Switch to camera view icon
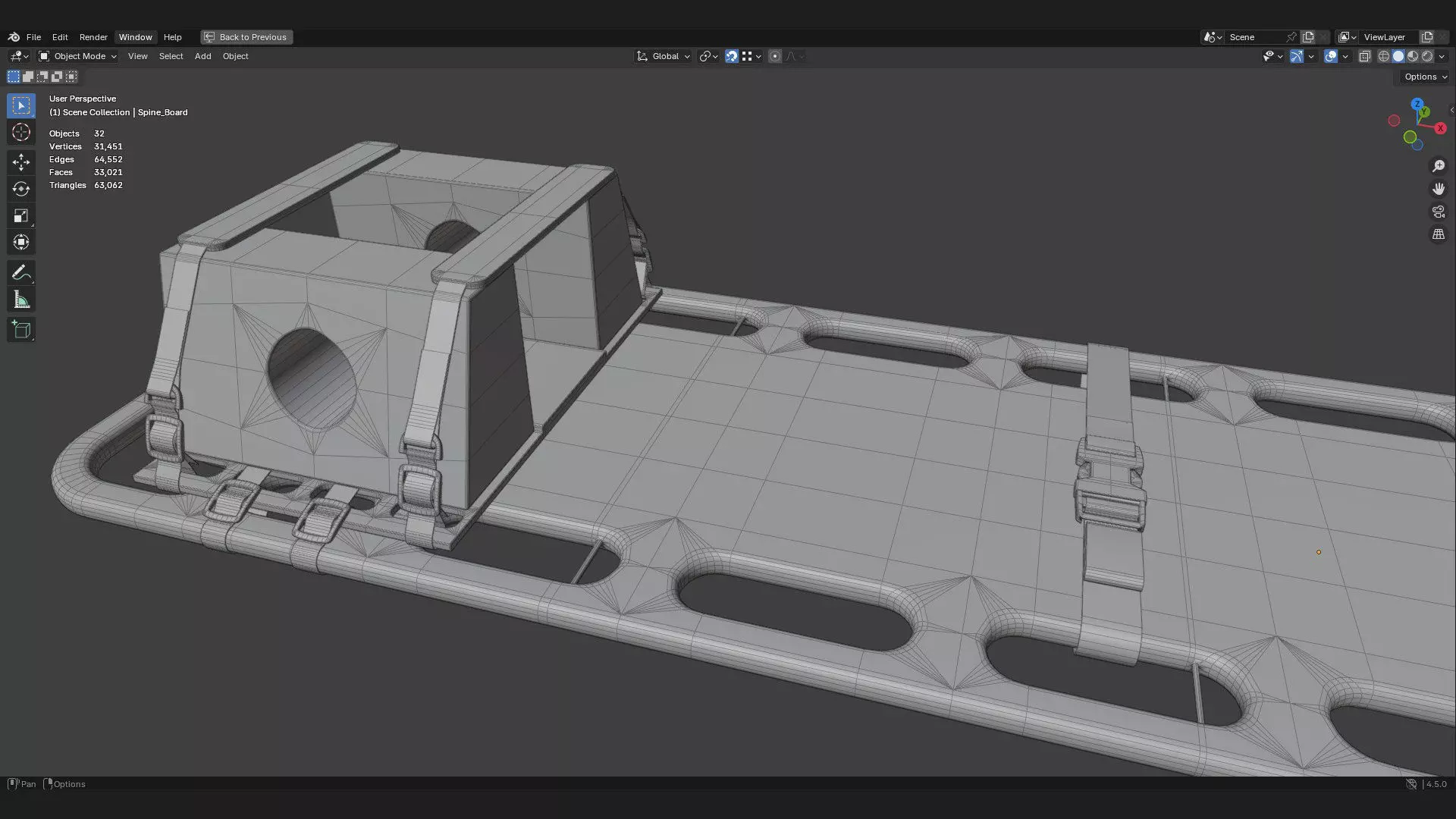This screenshot has width=1456, height=819. point(1438,212)
